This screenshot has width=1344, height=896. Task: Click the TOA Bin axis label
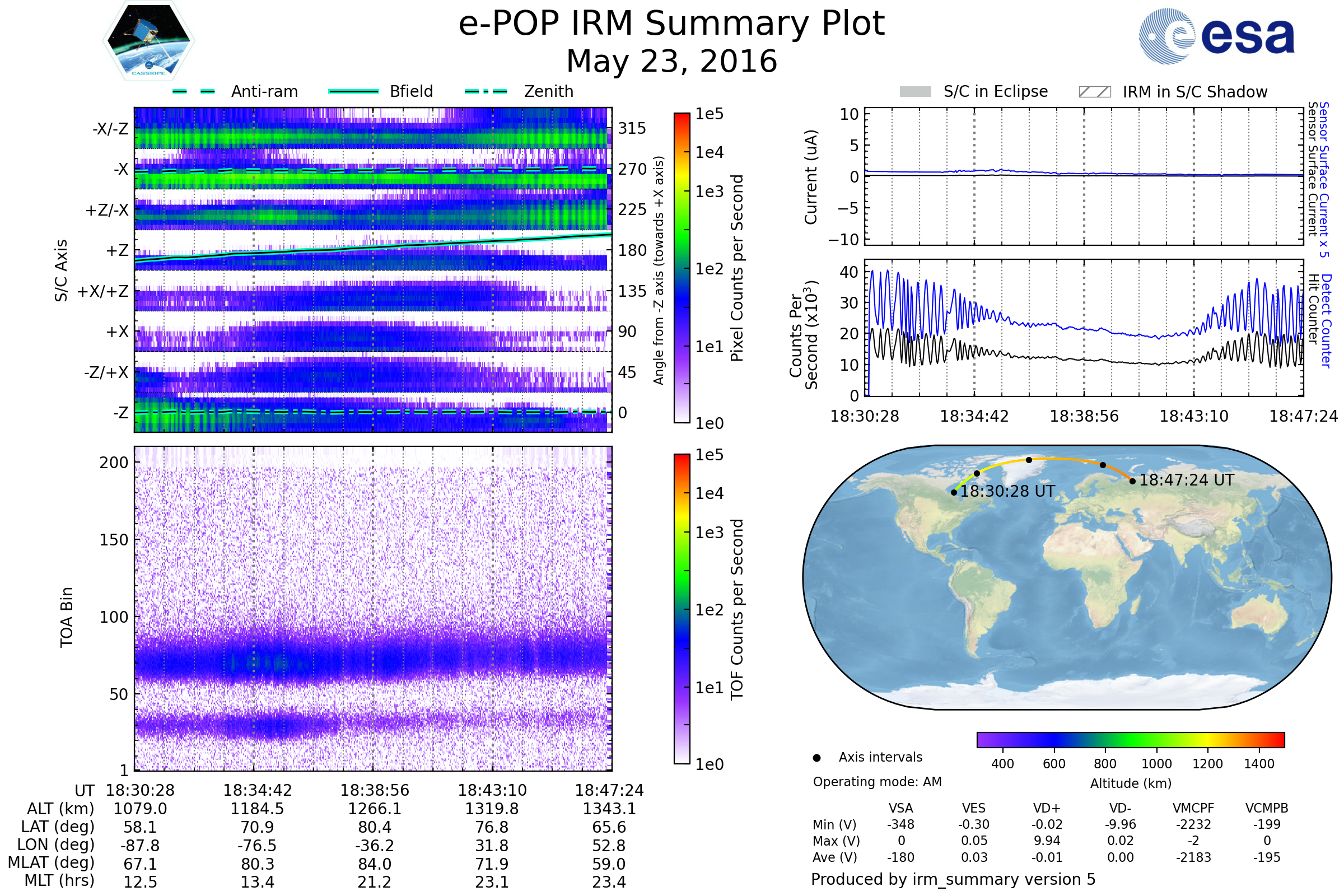(66, 617)
